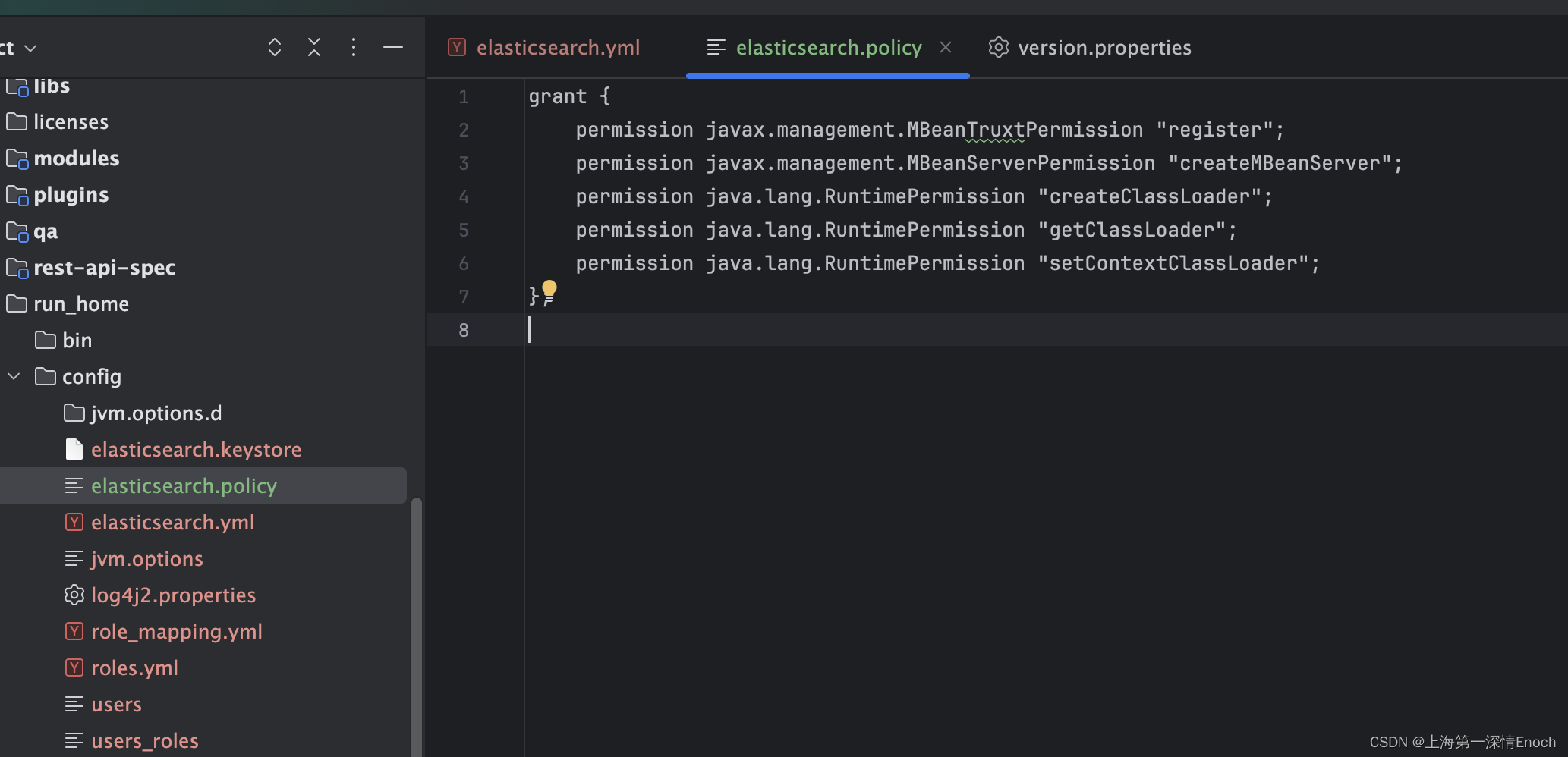
Task: Select the run_home folder
Action: [x=81, y=304]
